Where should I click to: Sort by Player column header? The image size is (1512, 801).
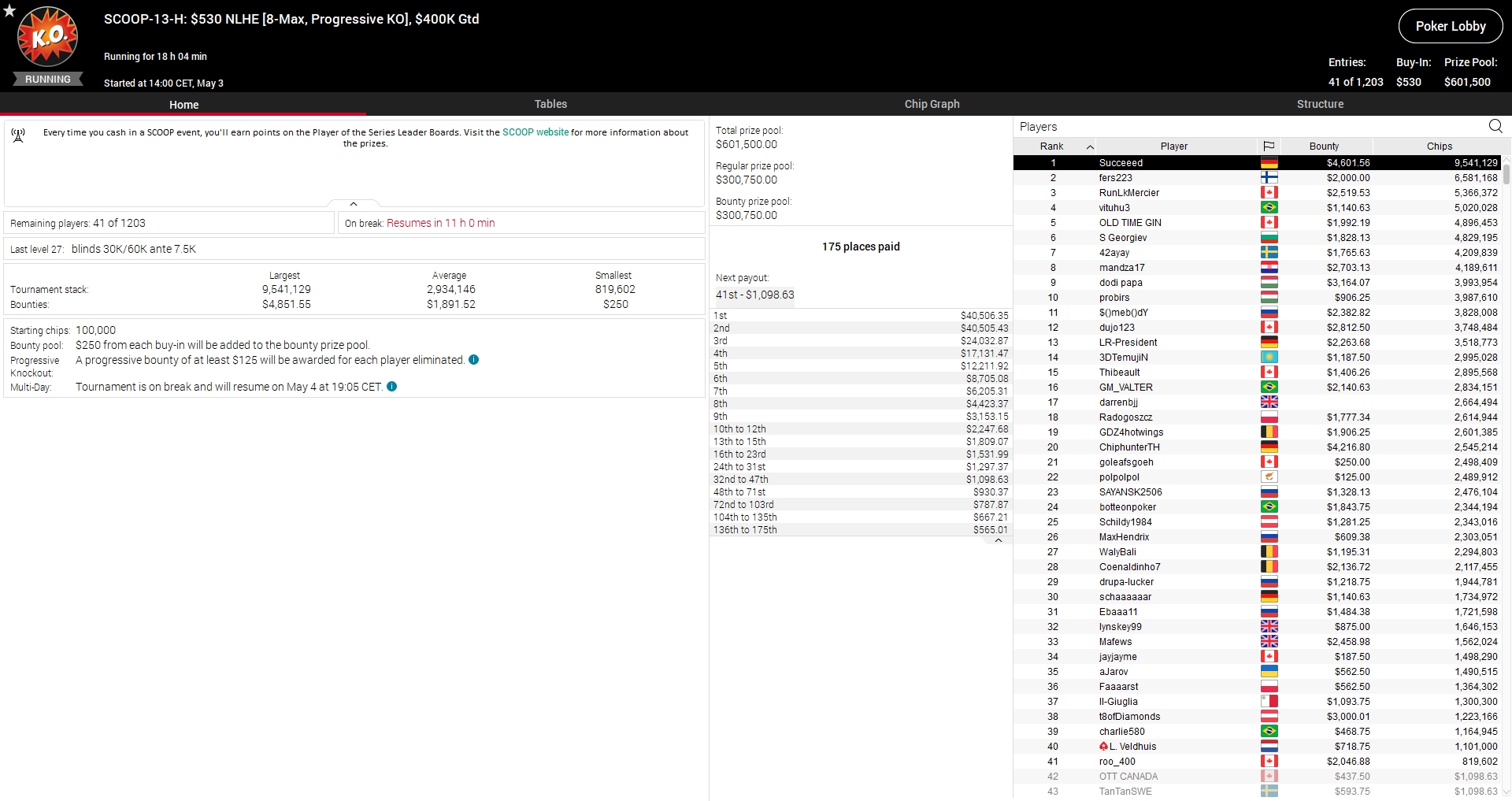[x=1173, y=146]
